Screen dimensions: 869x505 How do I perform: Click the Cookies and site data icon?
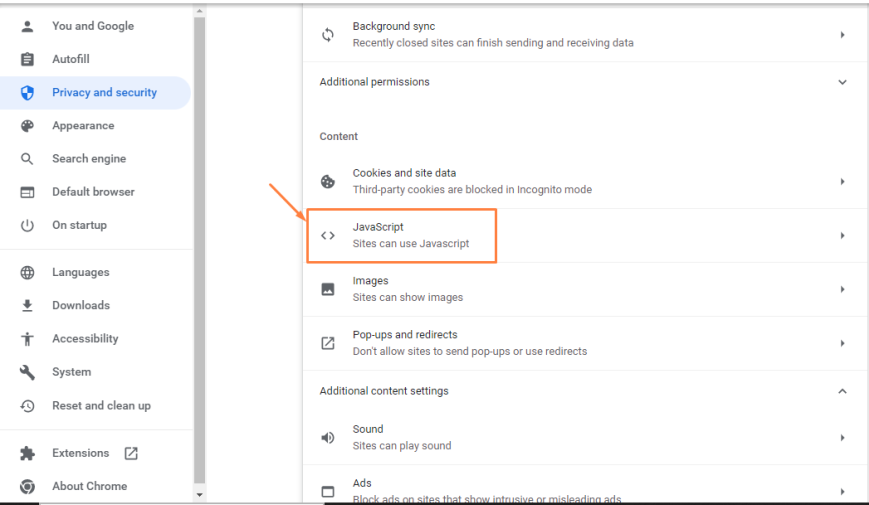(328, 181)
